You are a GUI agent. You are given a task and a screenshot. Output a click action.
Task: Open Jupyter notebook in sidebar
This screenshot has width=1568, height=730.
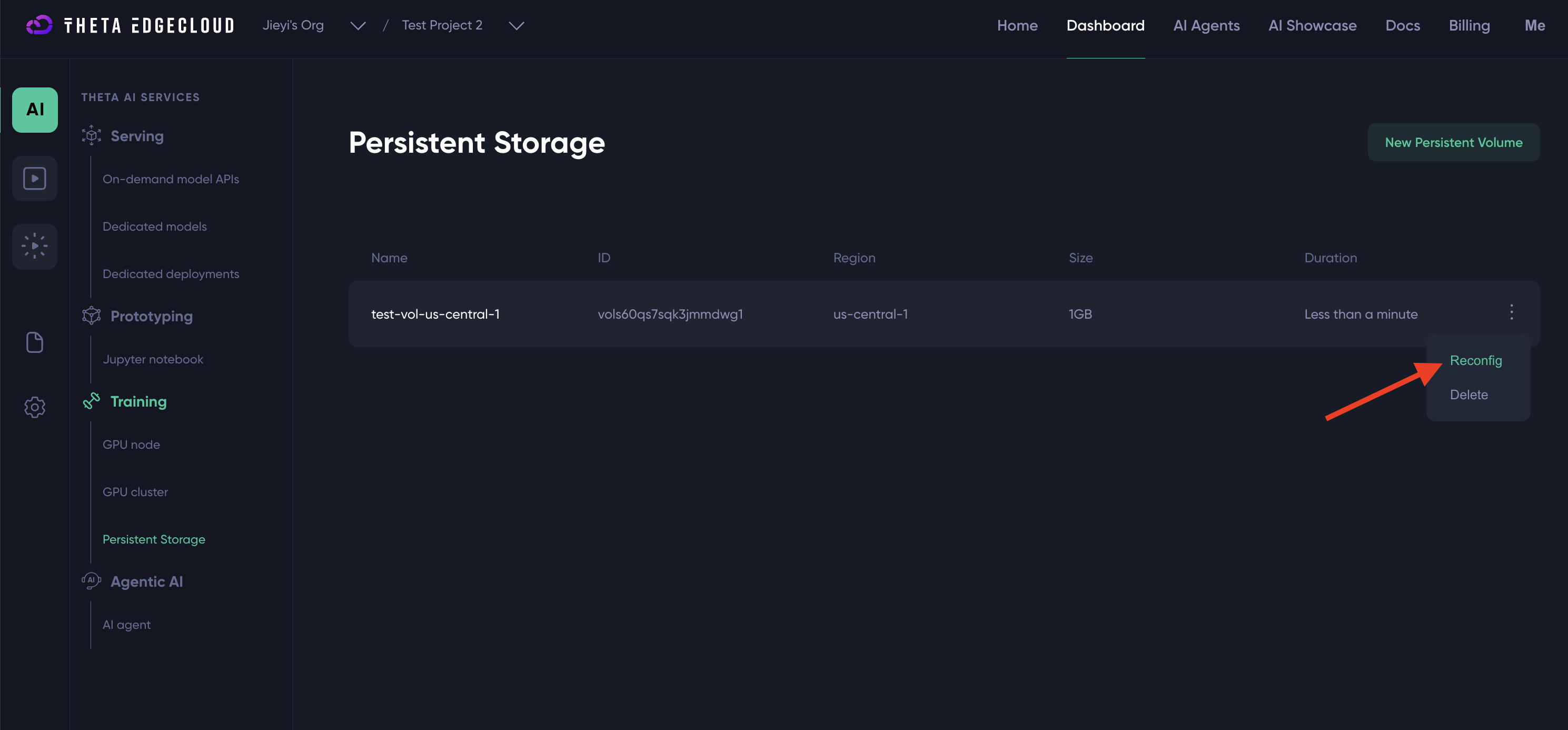153,359
